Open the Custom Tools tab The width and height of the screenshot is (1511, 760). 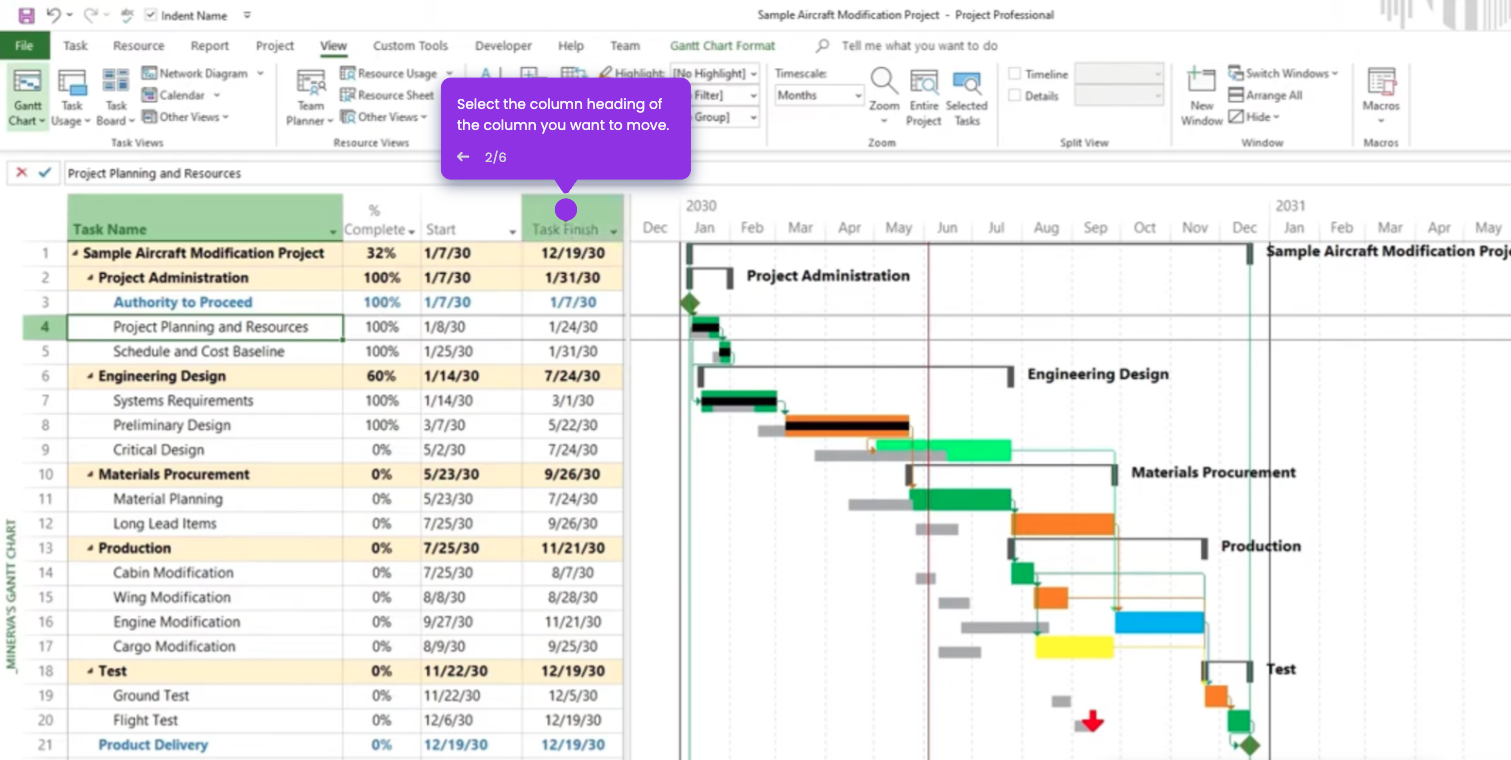tap(410, 46)
